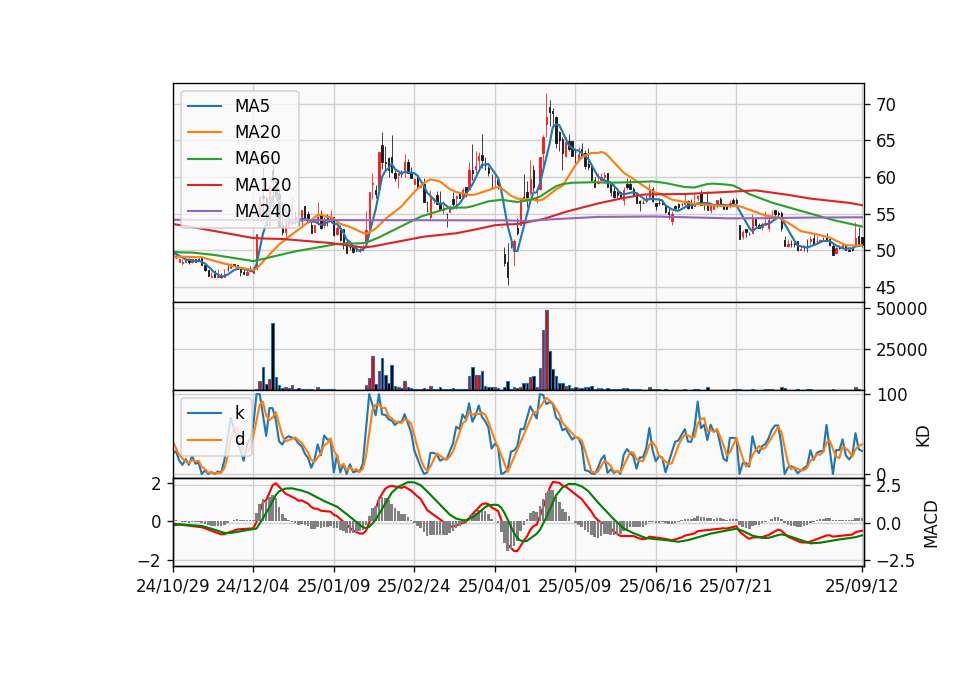
Task: Select the MA120 legend label
Action: click(x=263, y=185)
